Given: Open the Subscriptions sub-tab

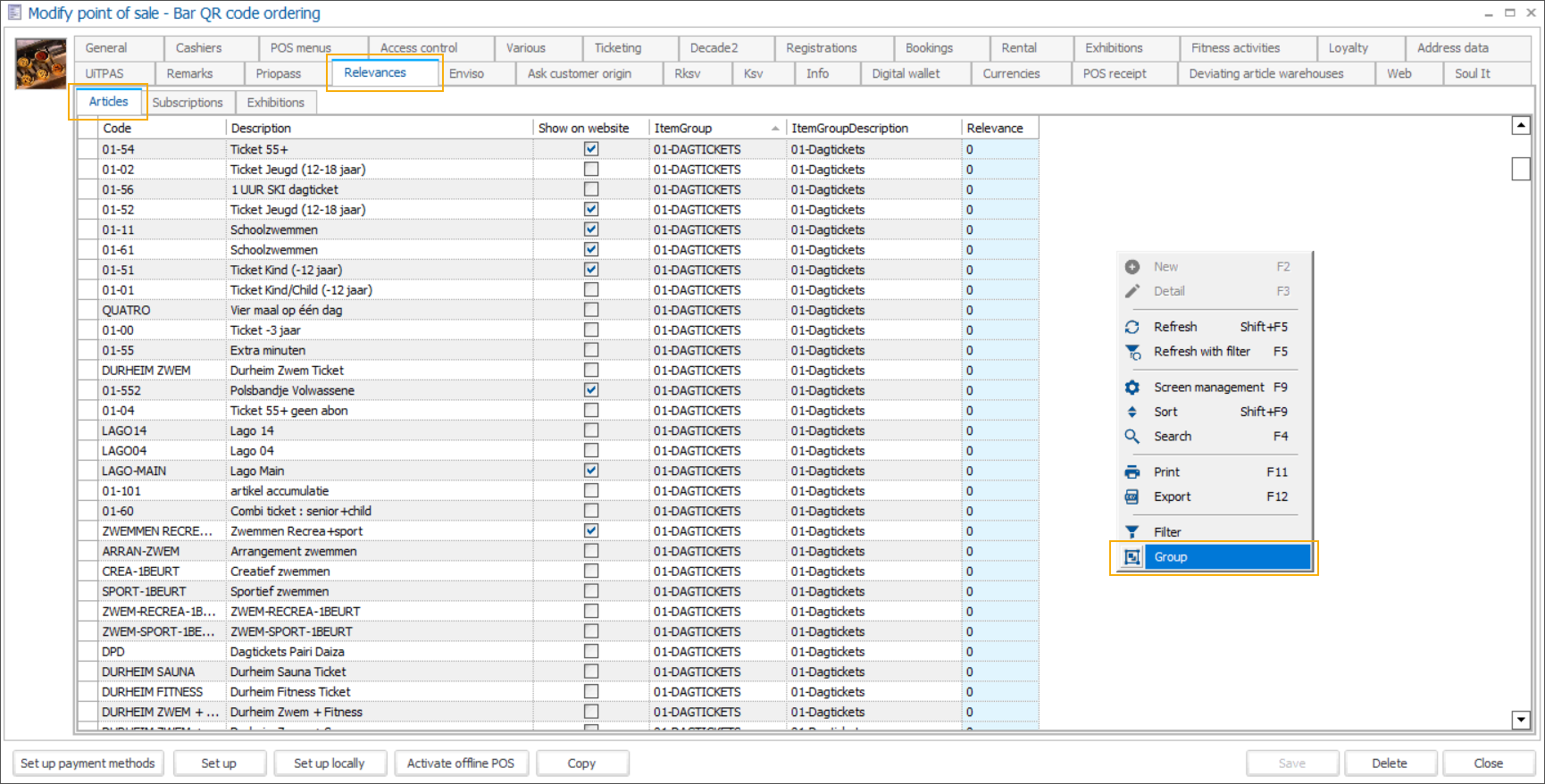Looking at the screenshot, I should click(x=188, y=103).
